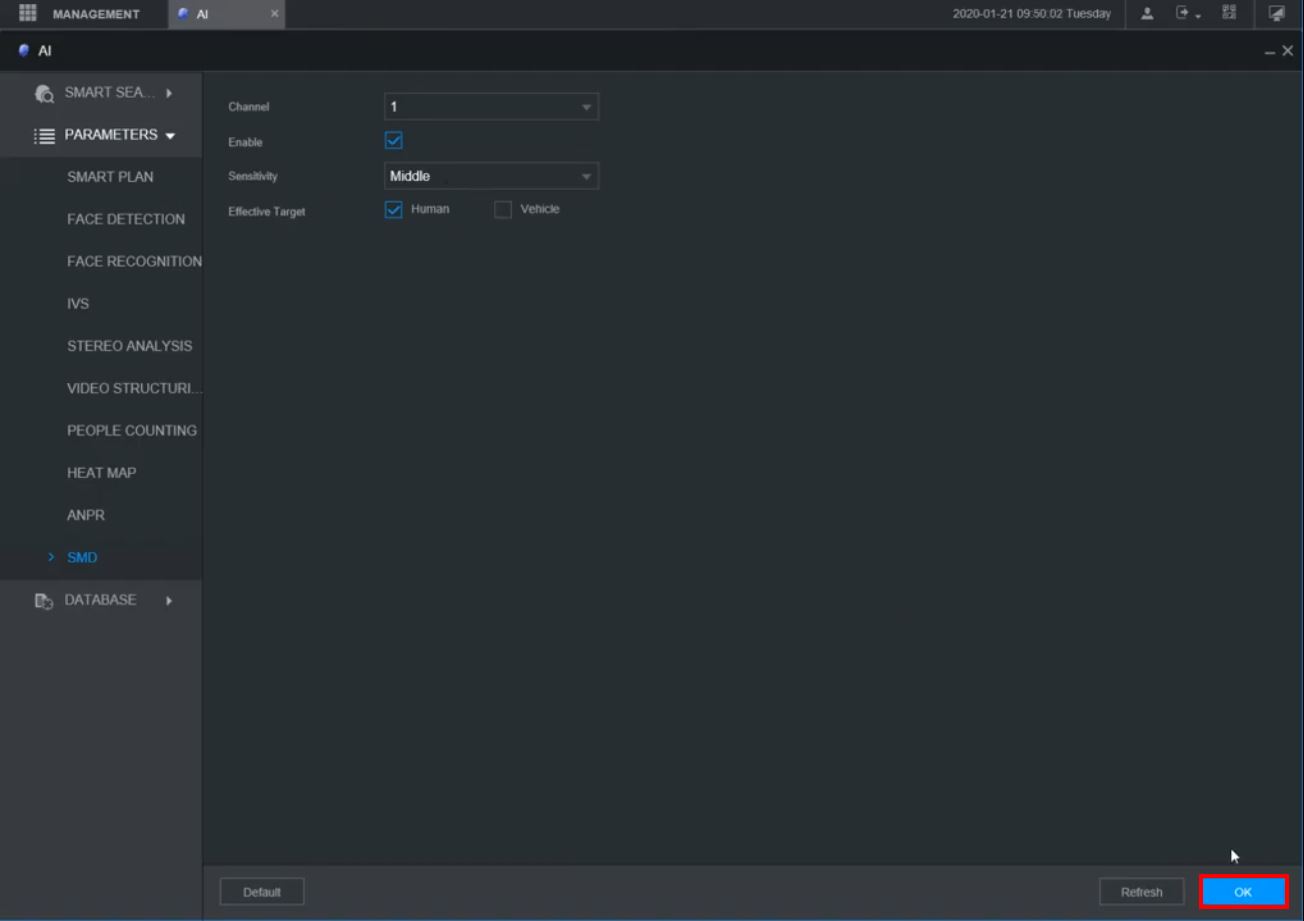Collapse the Parameters section arrow
This screenshot has width=1304, height=921.
click(x=171, y=135)
